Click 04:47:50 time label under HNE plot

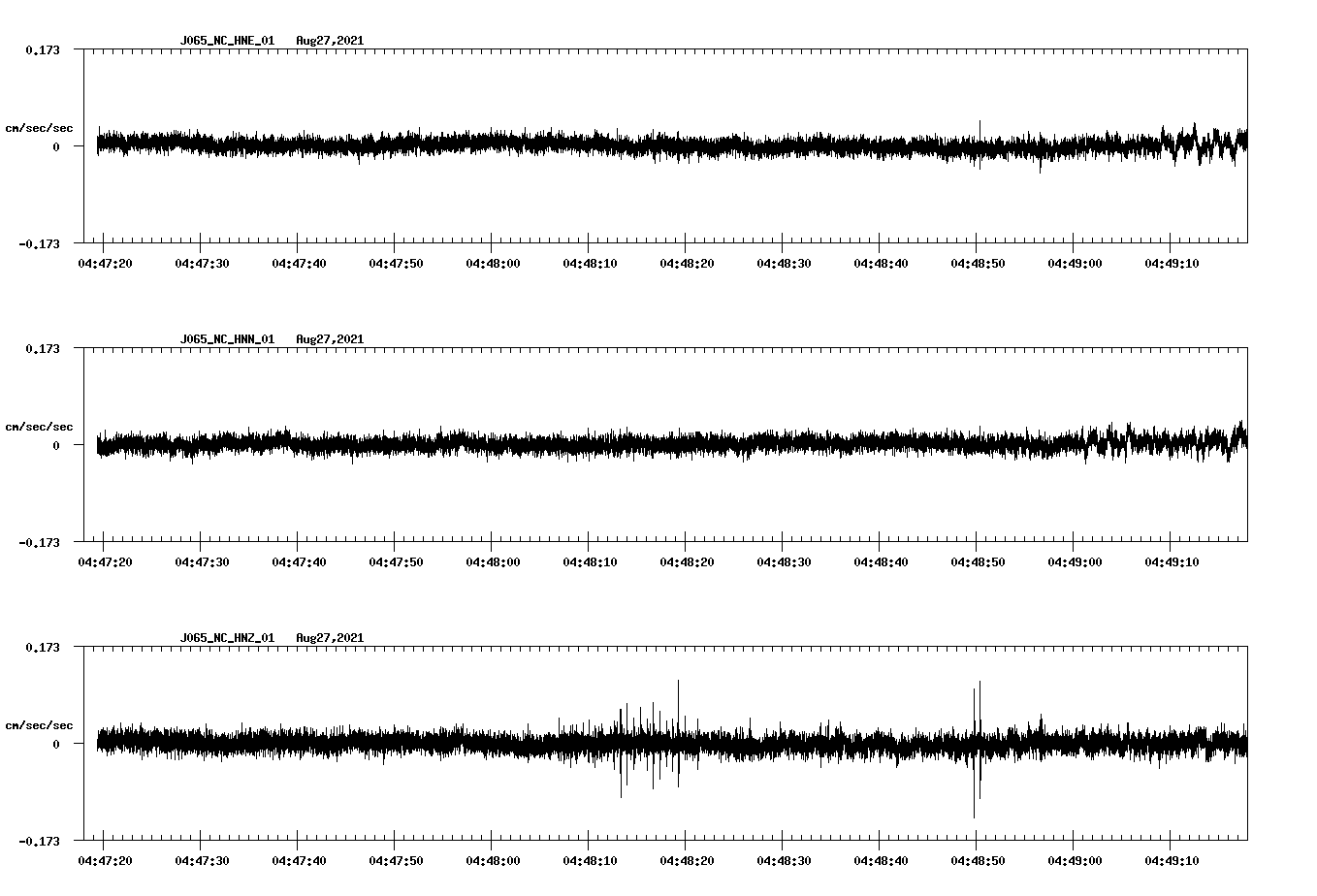pos(396,263)
